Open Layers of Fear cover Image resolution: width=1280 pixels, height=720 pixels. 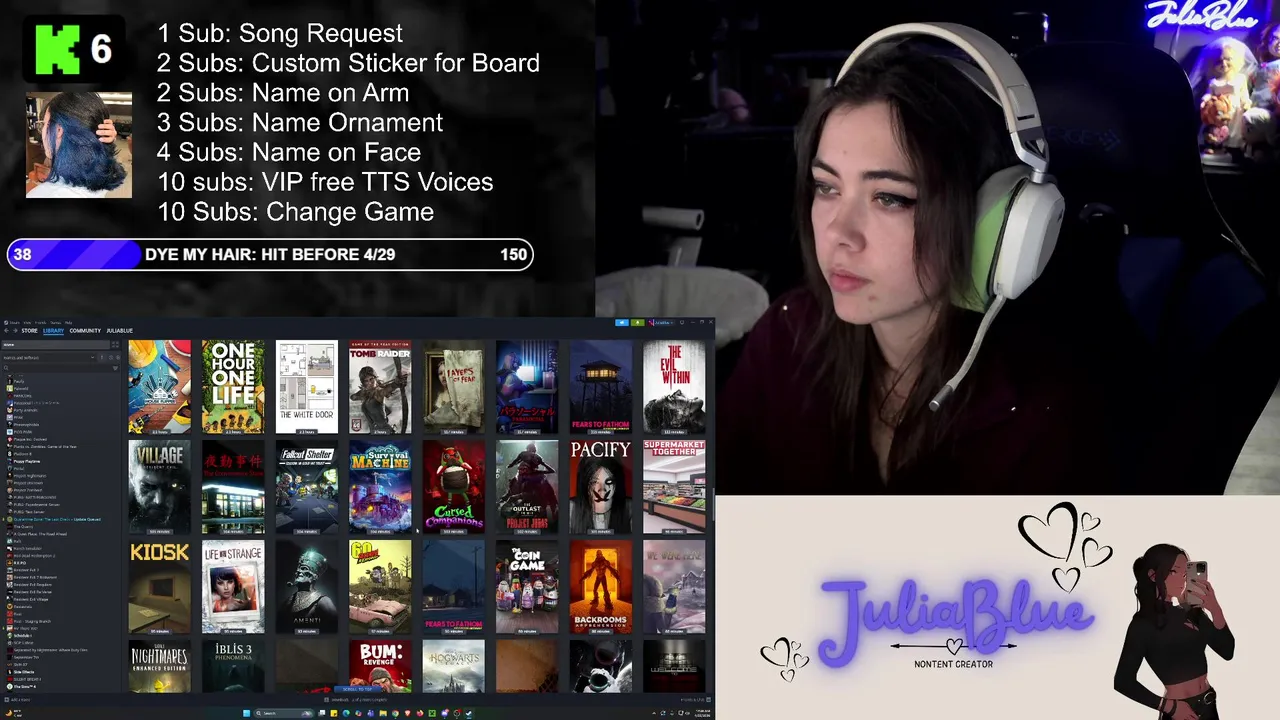(453, 387)
